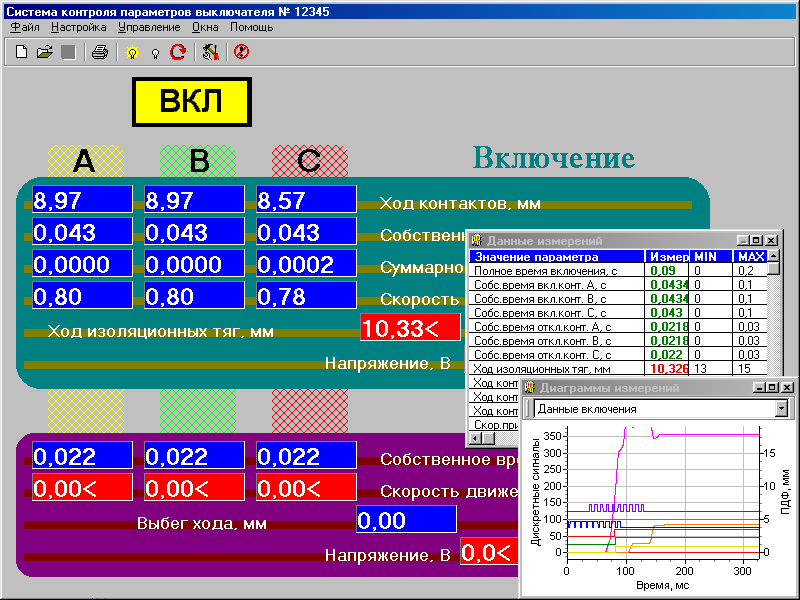
Task: Click the Диаграммы измерений window title icon
Action: coord(530,387)
